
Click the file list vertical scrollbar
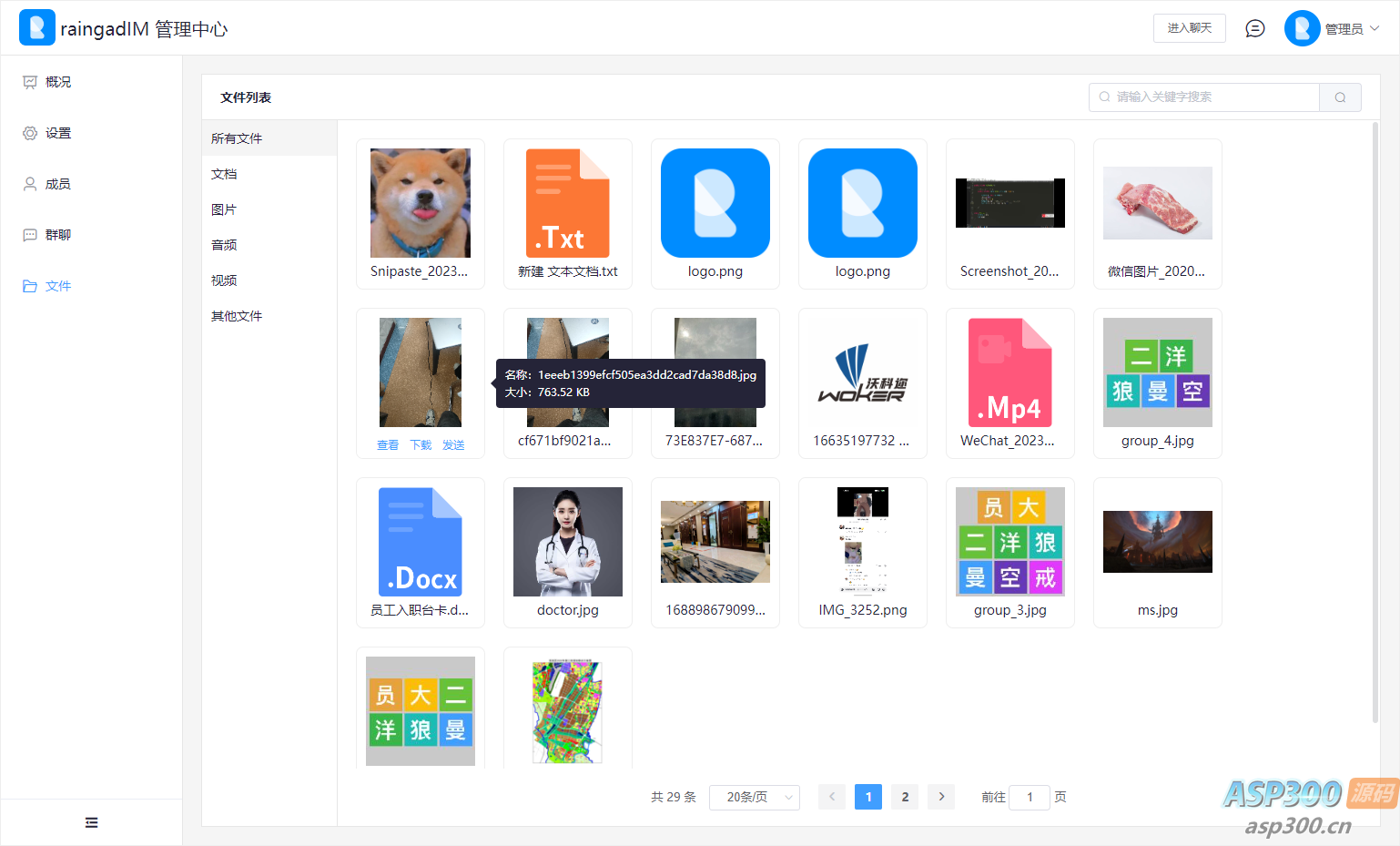point(1375,423)
